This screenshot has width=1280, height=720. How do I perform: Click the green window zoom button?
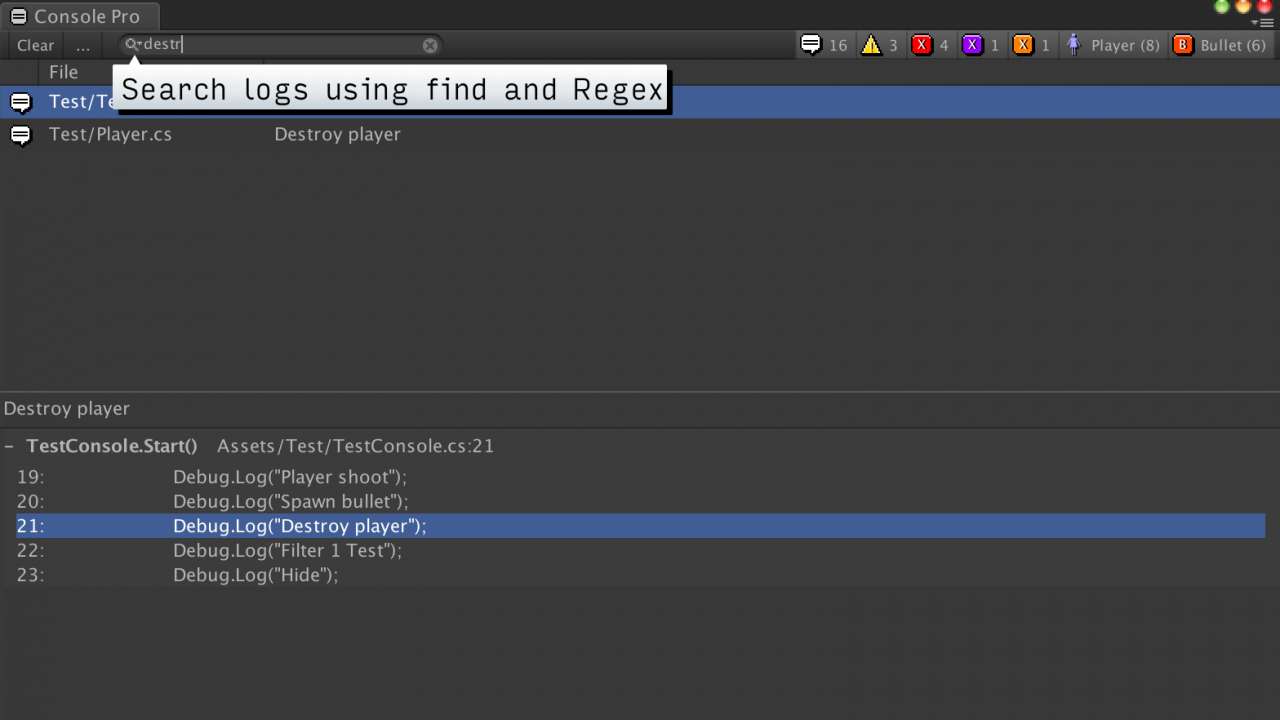[1222, 6]
